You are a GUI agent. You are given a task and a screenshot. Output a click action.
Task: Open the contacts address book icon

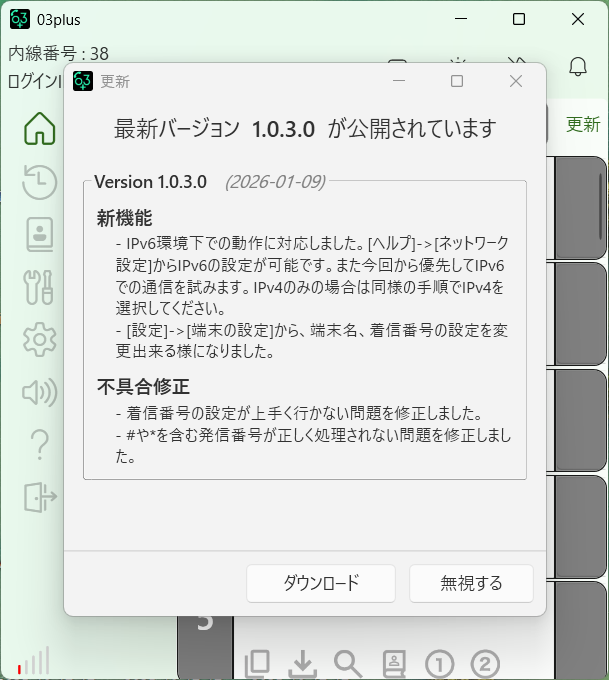[40, 235]
